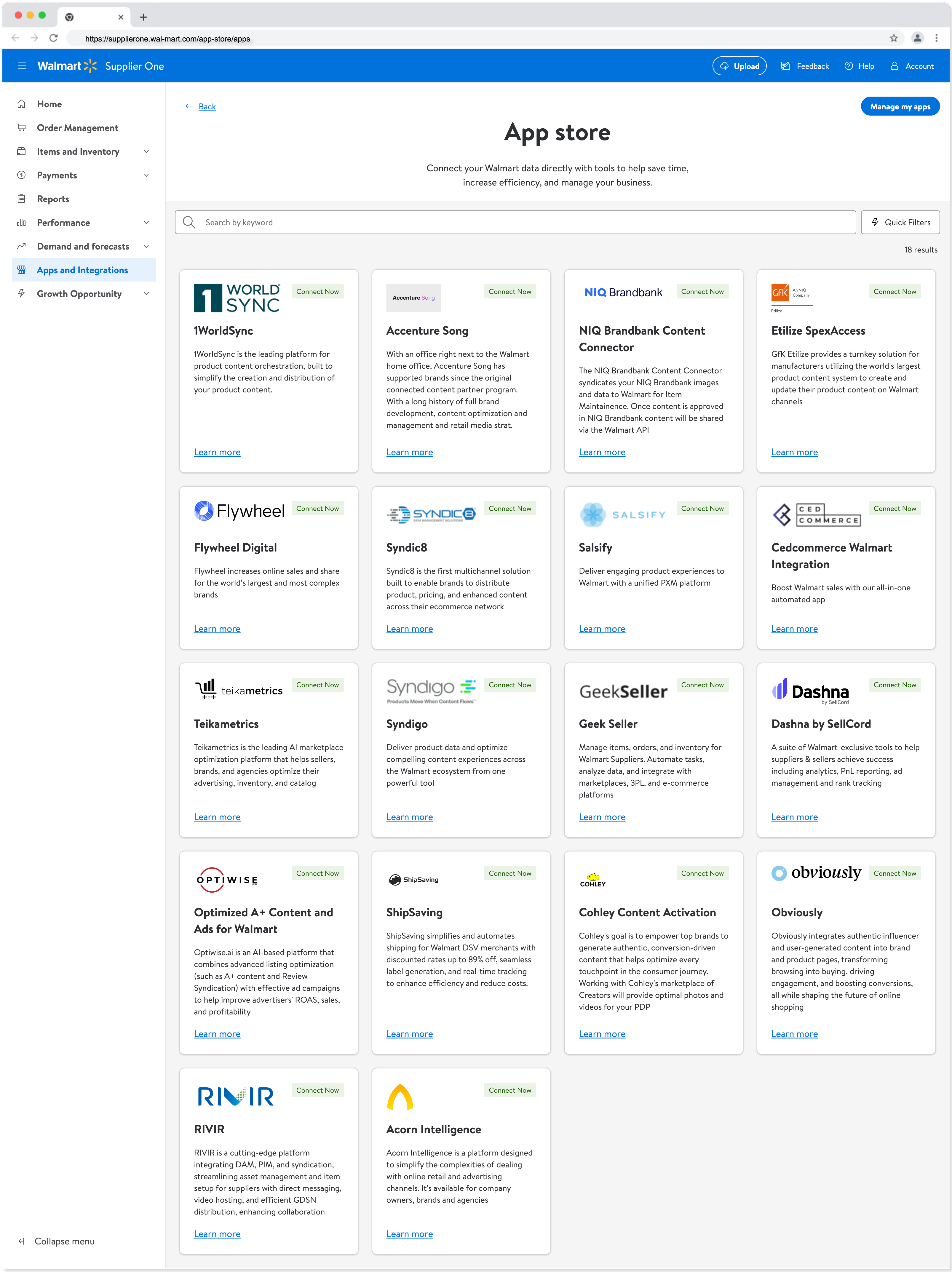Go to Reports page
Image resolution: width=952 pixels, height=1272 pixels.
click(53, 199)
